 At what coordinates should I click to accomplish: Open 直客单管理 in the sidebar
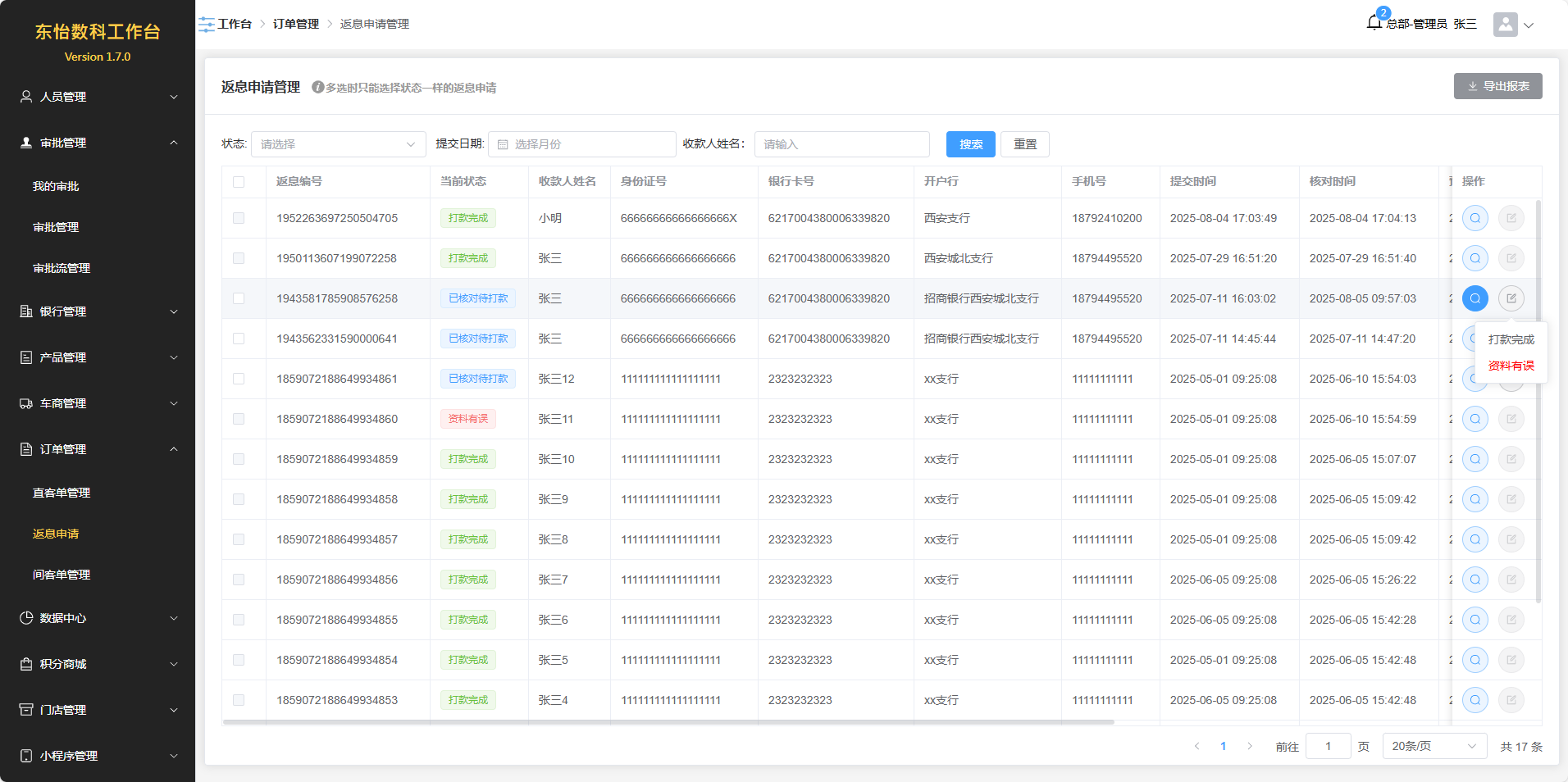pos(62,493)
